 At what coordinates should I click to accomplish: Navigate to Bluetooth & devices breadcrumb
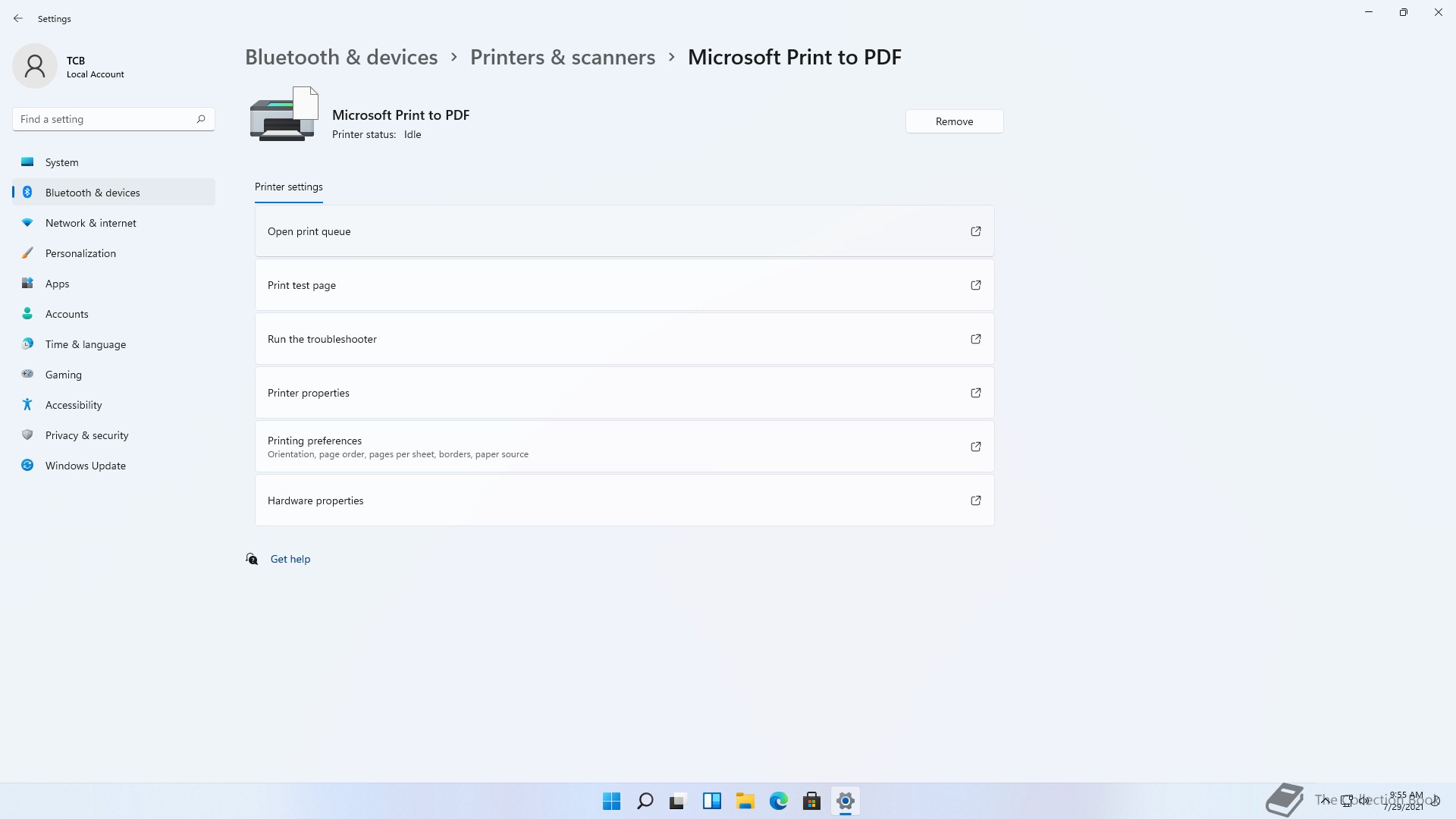(x=341, y=57)
